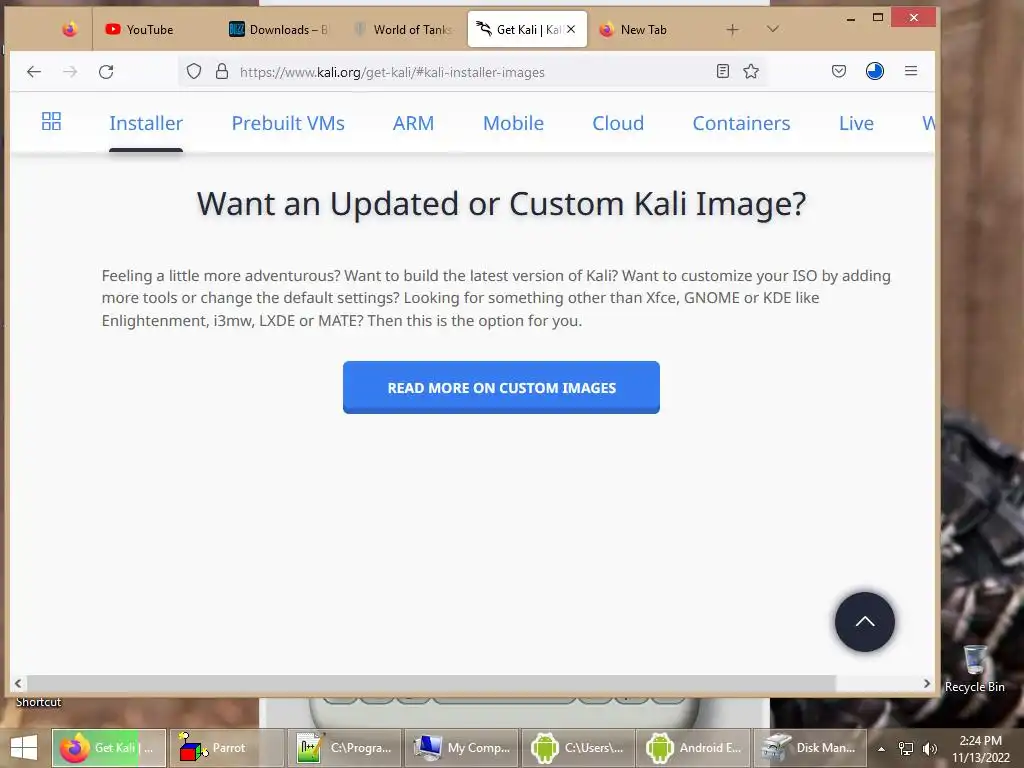This screenshot has width=1024, height=768.
Task: Open the tracking protection shield icon
Action: (x=194, y=72)
